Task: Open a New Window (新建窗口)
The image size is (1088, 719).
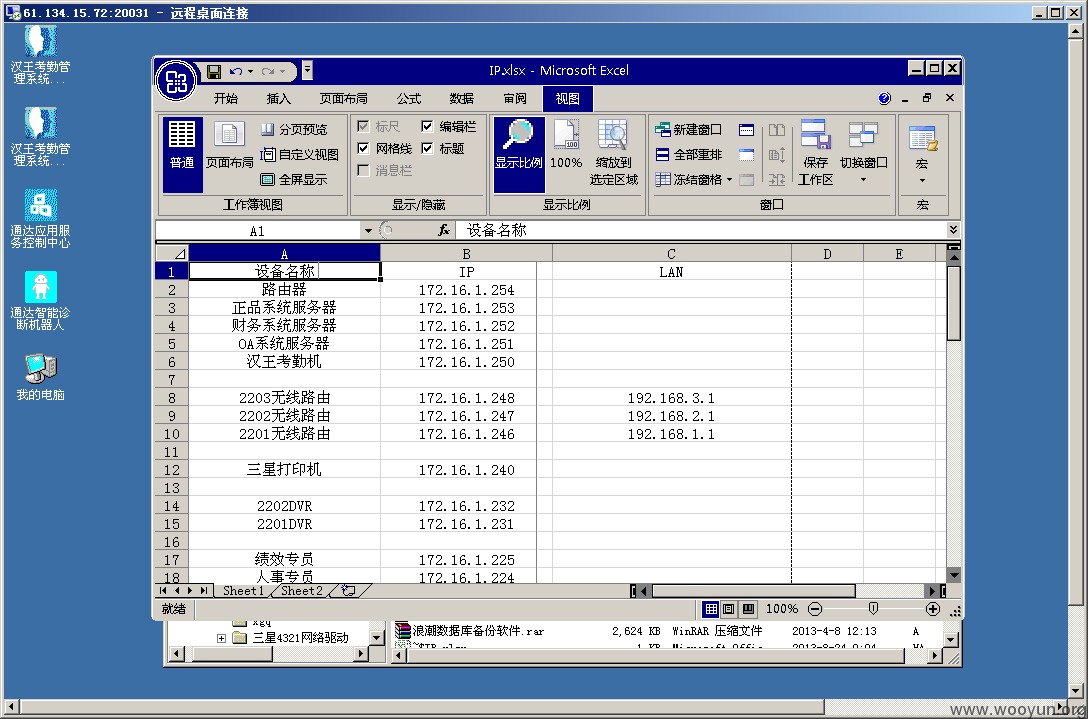Action: [x=688, y=130]
